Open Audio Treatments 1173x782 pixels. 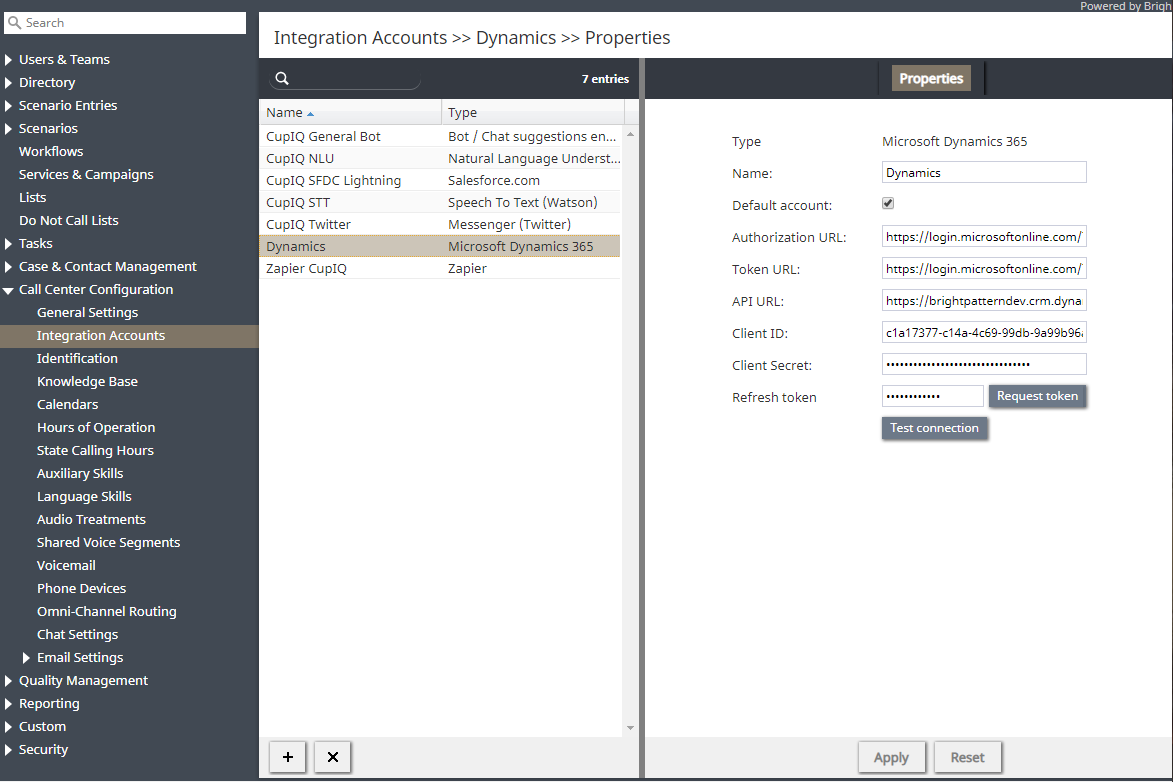click(91, 519)
